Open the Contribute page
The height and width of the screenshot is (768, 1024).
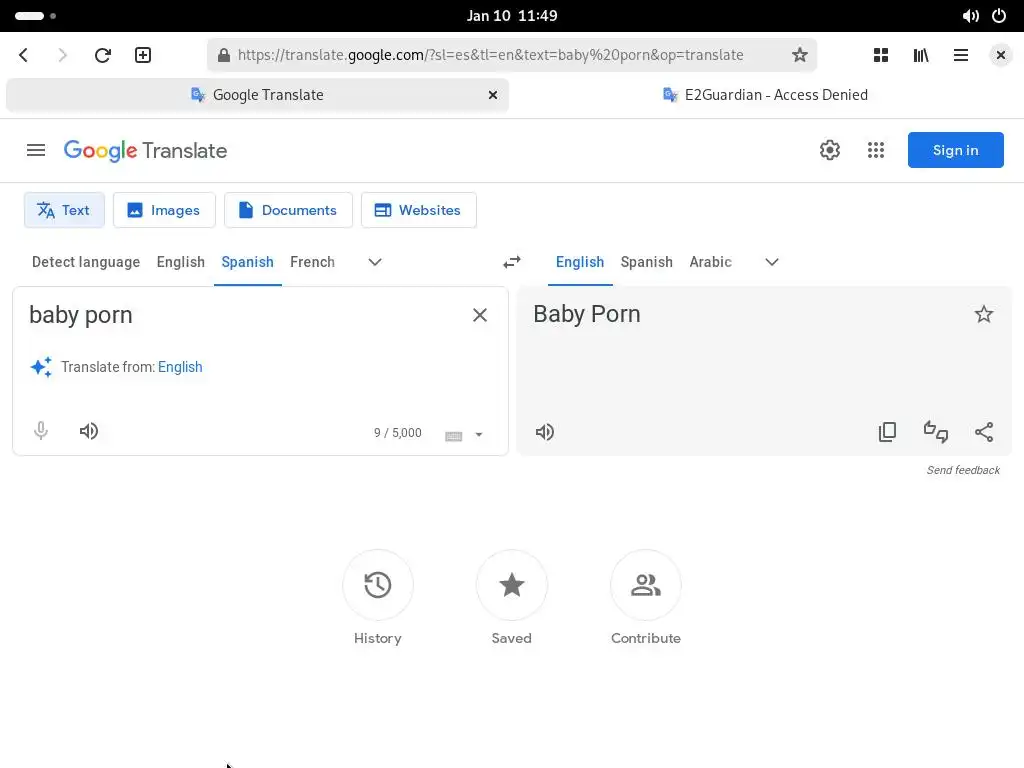tap(646, 585)
